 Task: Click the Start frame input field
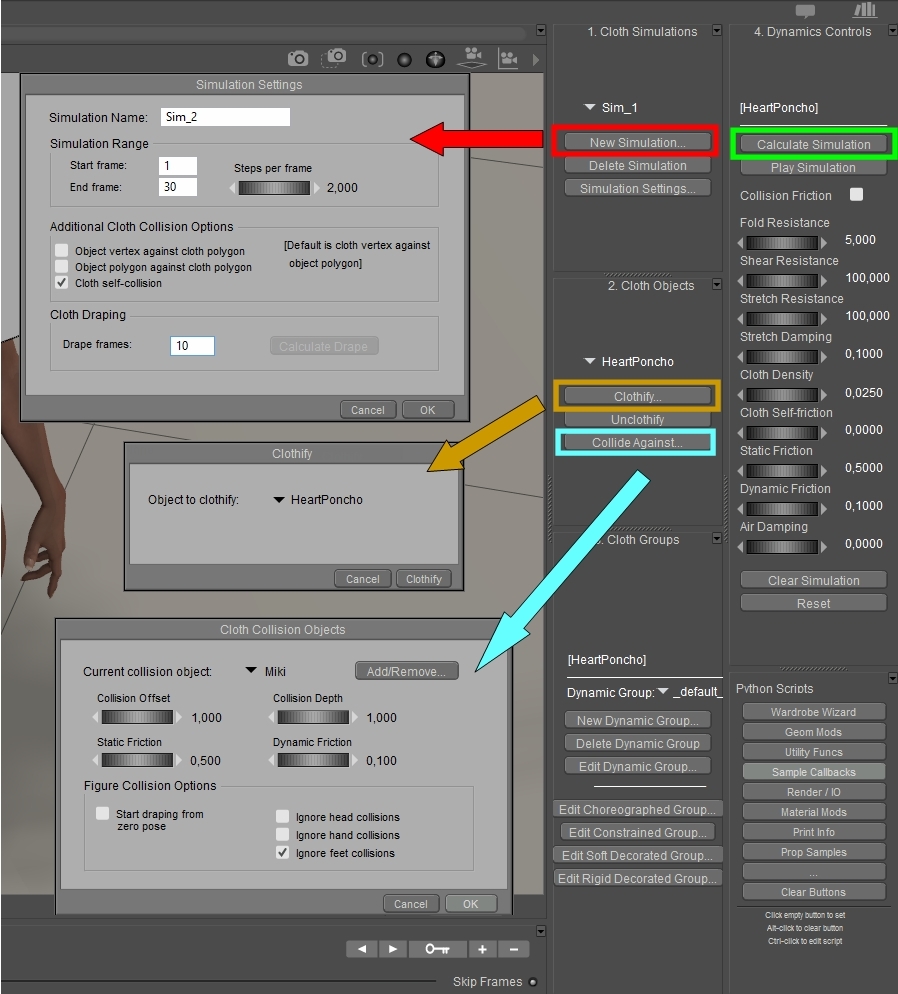click(x=177, y=166)
